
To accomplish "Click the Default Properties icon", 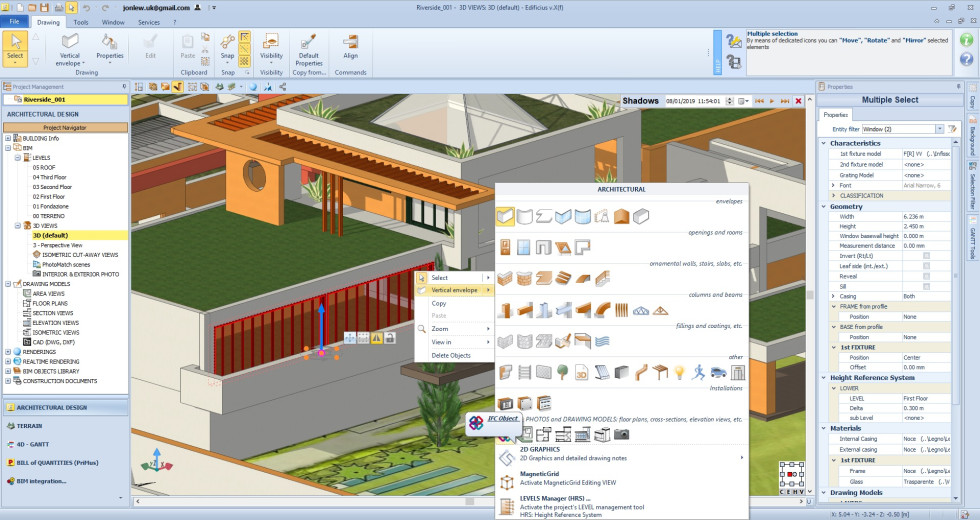I will (309, 47).
